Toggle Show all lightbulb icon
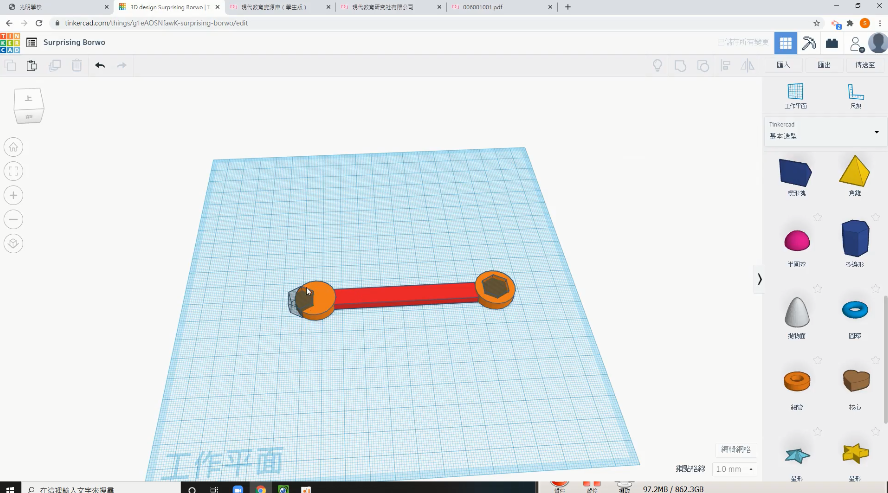The image size is (888, 493). (658, 66)
